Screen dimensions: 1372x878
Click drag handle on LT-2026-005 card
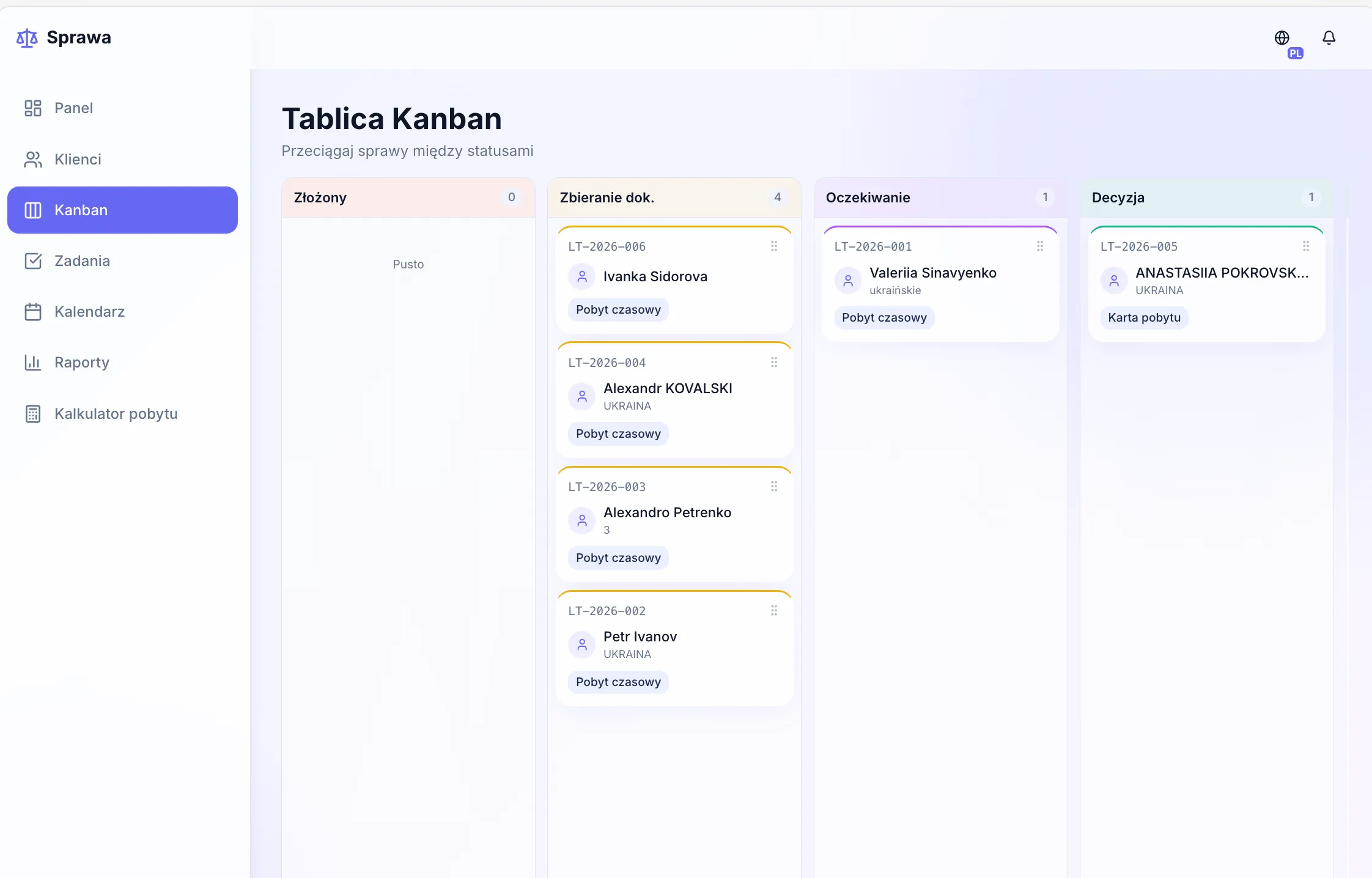point(1306,246)
